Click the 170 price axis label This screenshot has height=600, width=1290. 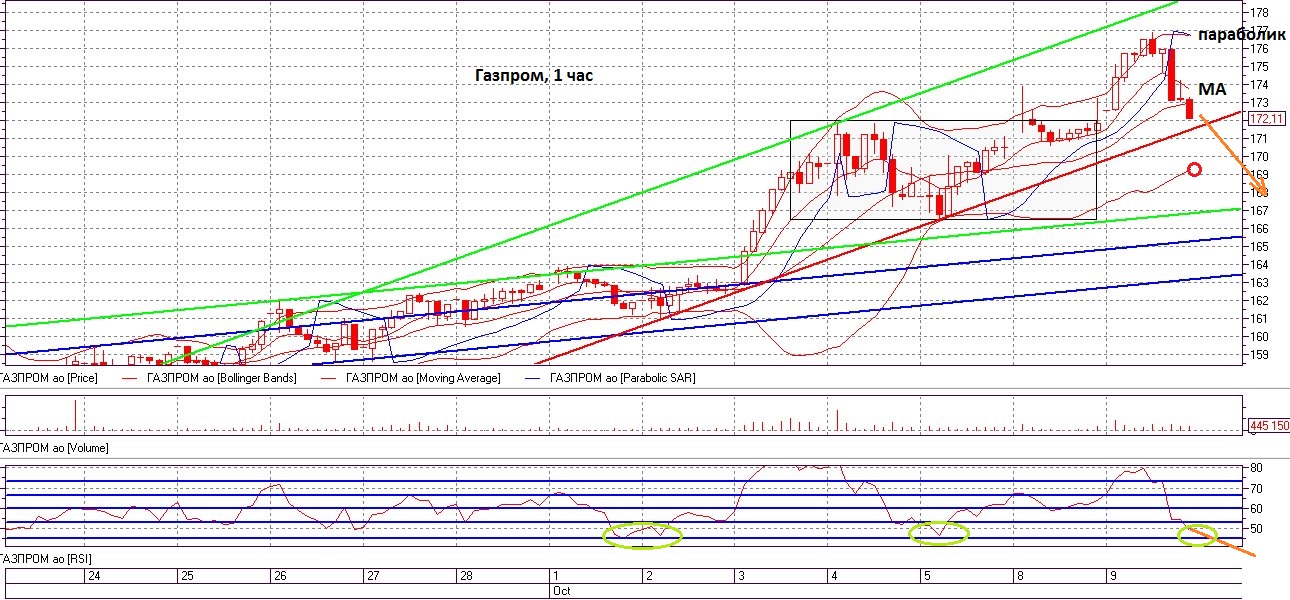pyautogui.click(x=1259, y=156)
